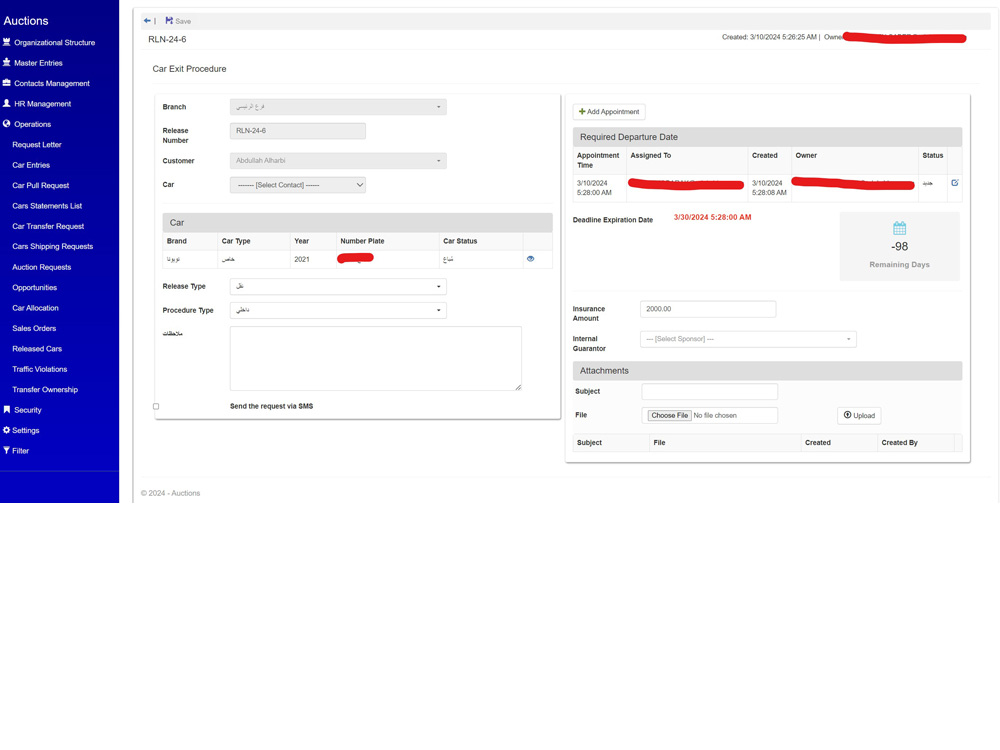
Task: Click the Upload button
Action: point(859,416)
